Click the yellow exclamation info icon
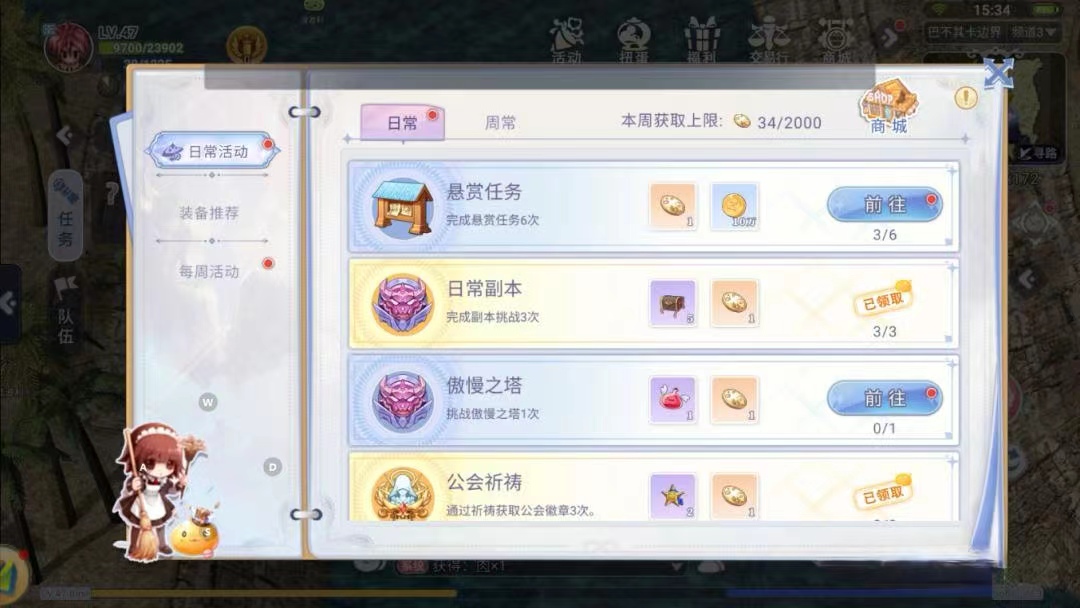The height and width of the screenshot is (608, 1080). click(x=966, y=98)
